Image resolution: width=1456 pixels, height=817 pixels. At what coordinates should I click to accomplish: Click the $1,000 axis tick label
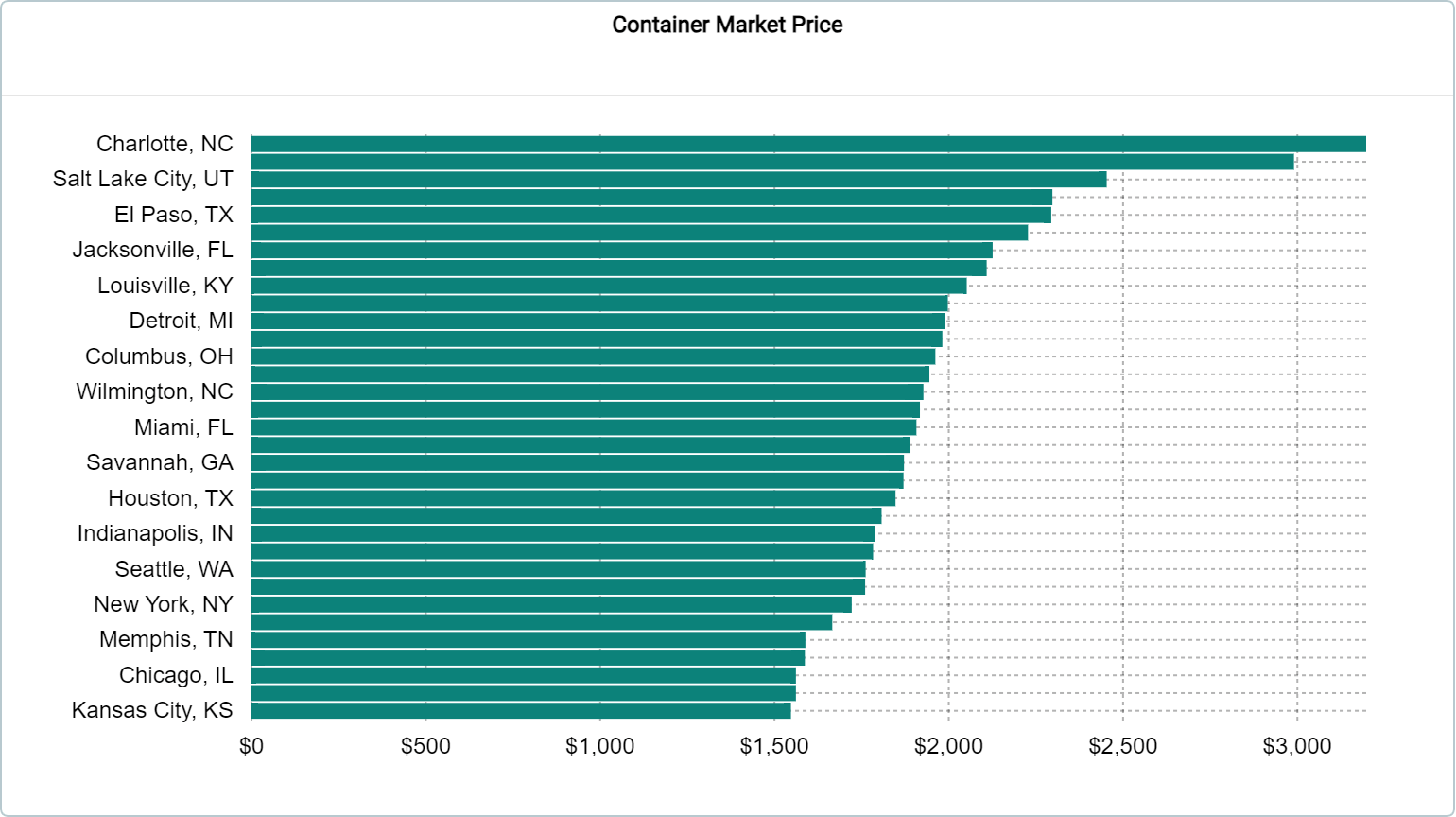tap(600, 746)
